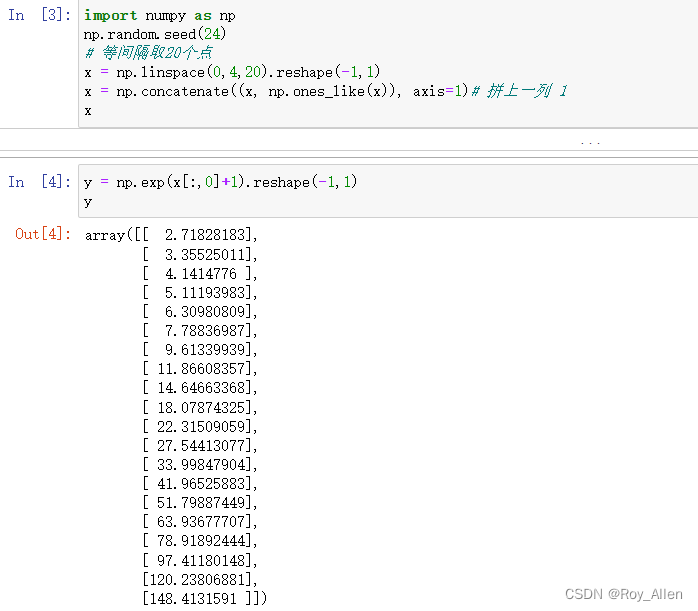Click output value 11.86608357

pyautogui.click(x=201, y=369)
